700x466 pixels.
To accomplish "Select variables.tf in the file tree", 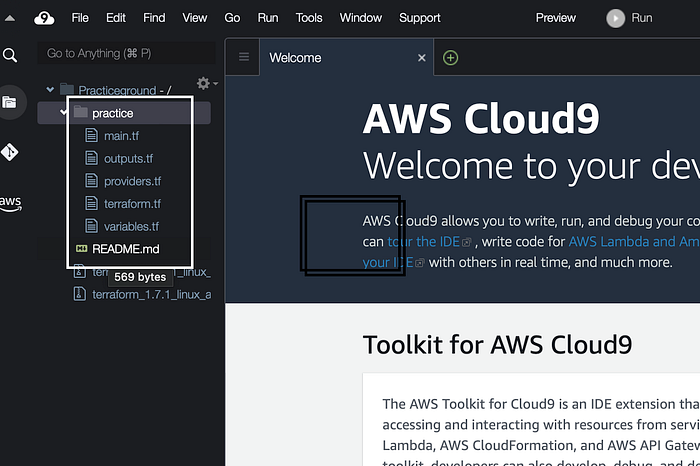I will click(x=132, y=226).
